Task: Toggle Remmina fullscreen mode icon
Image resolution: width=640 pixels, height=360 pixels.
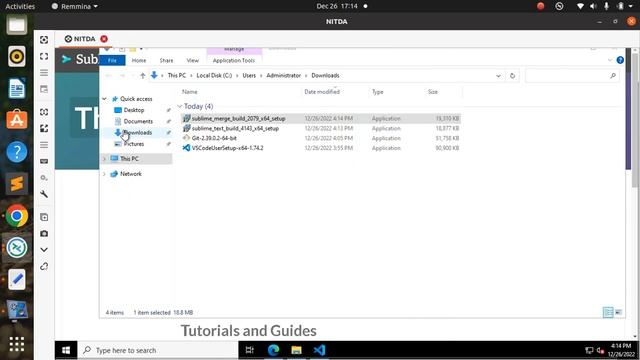Action: coord(44,56)
